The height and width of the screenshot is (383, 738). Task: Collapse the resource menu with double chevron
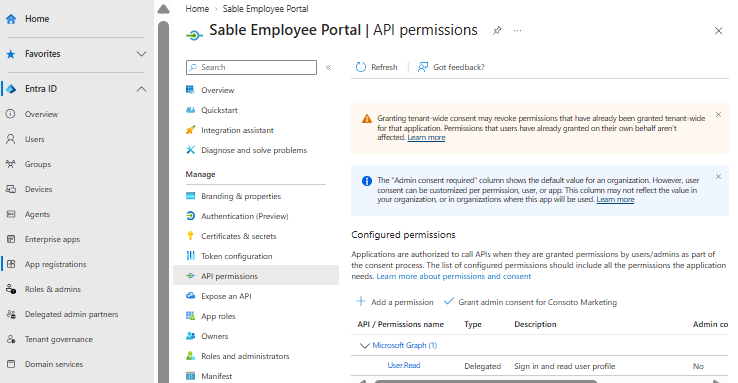tap(329, 67)
